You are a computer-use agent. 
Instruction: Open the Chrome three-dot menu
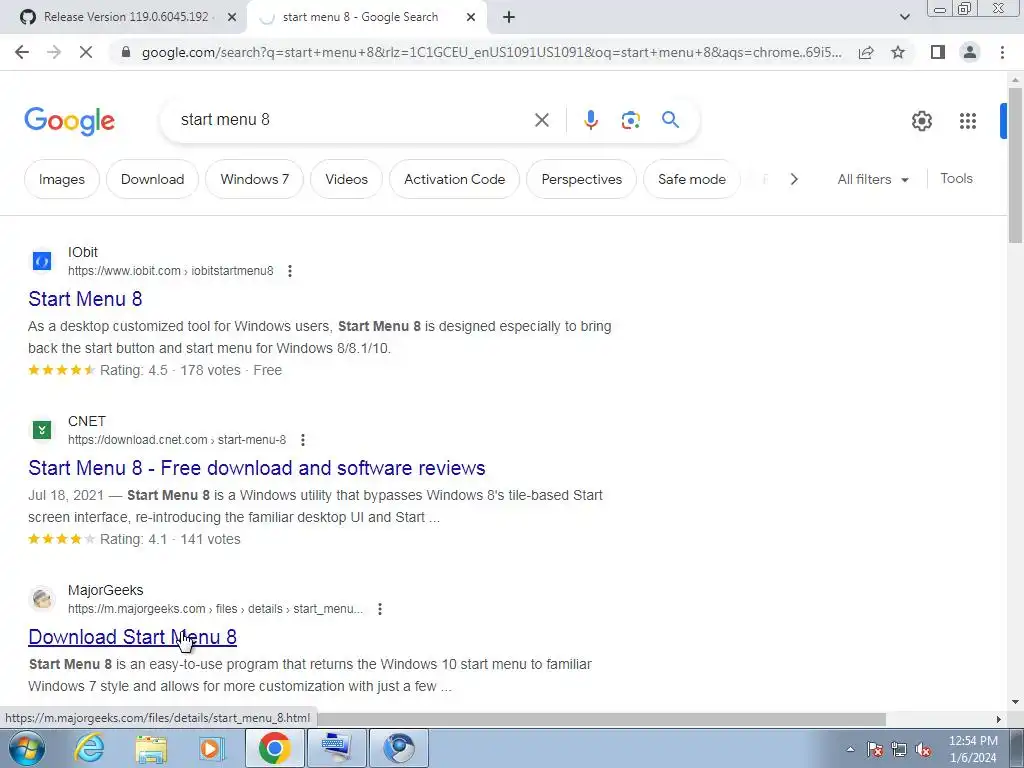tap(1002, 52)
